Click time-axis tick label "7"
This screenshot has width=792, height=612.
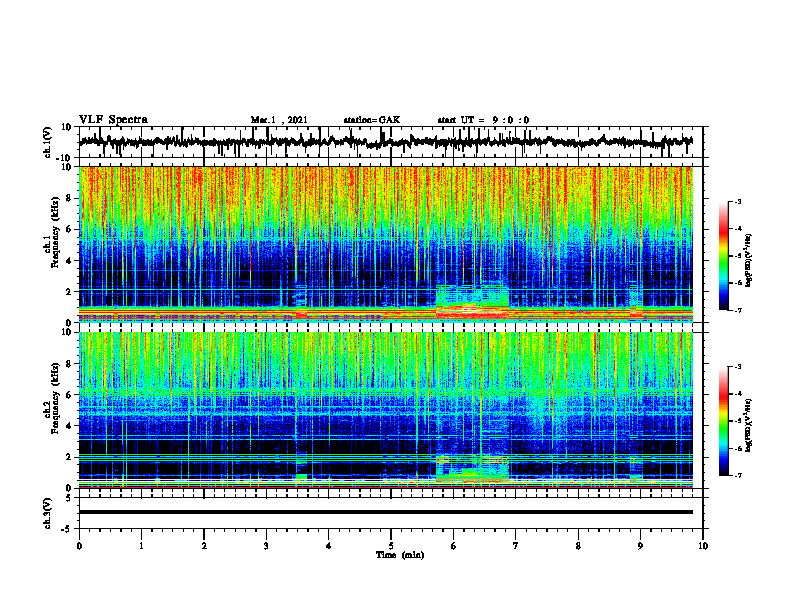tap(516, 546)
